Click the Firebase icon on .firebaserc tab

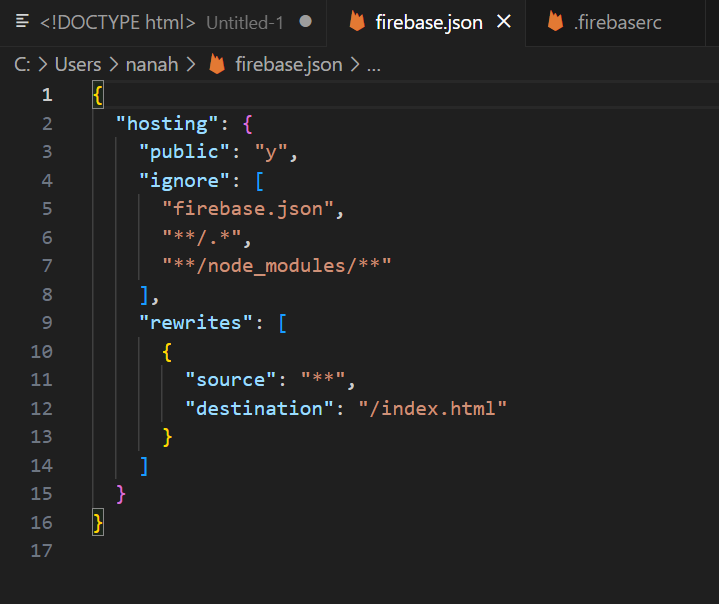click(x=555, y=22)
